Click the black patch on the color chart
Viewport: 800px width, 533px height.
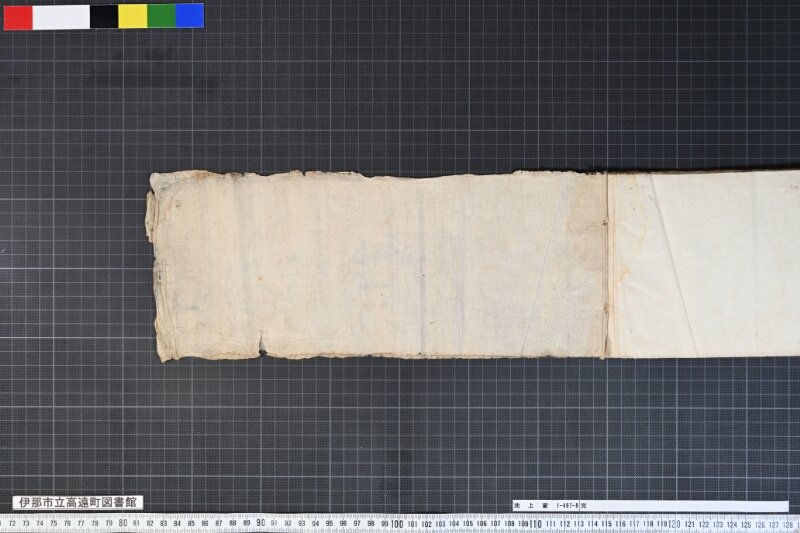point(104,16)
